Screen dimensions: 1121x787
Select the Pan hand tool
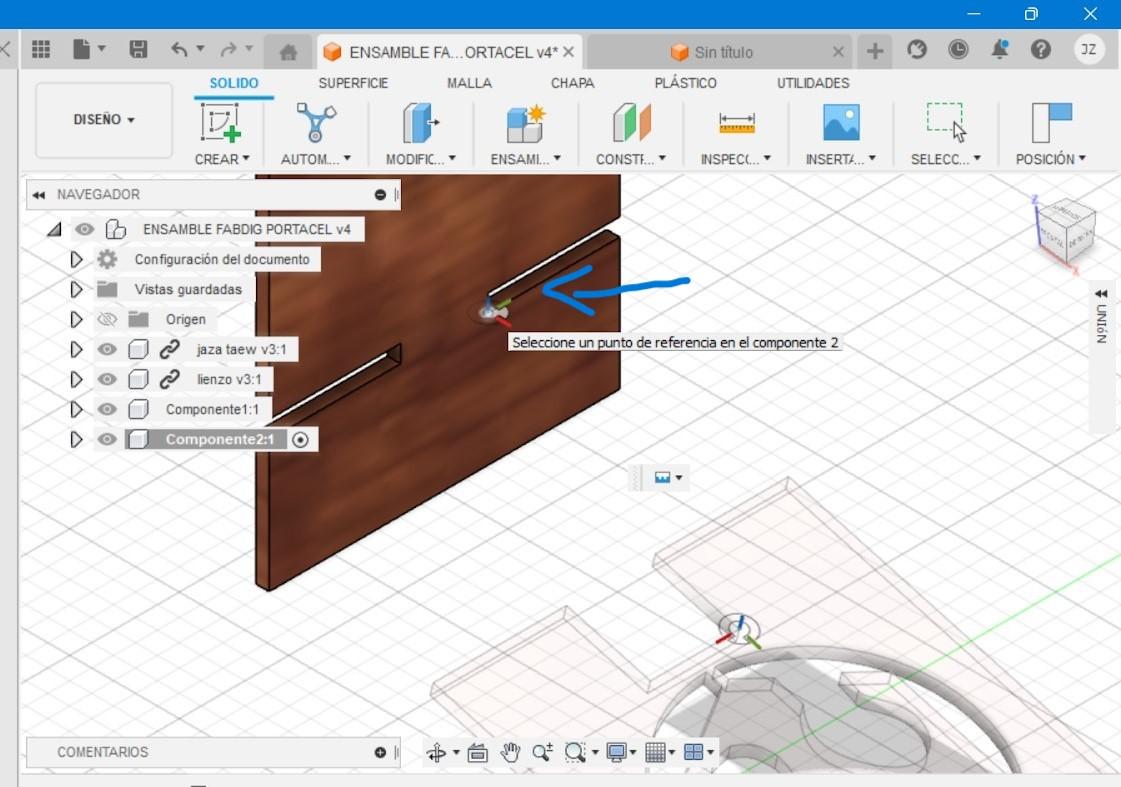point(510,752)
